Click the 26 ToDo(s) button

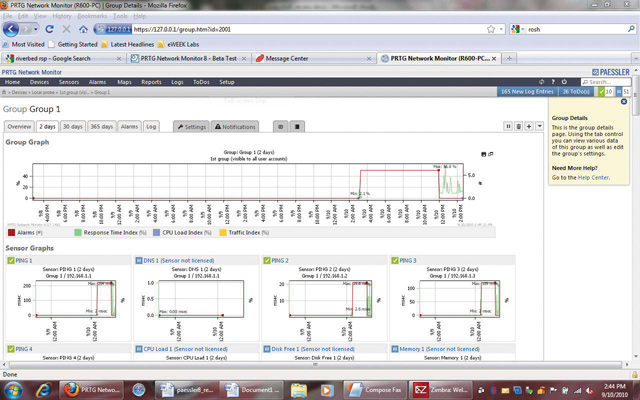point(576,91)
